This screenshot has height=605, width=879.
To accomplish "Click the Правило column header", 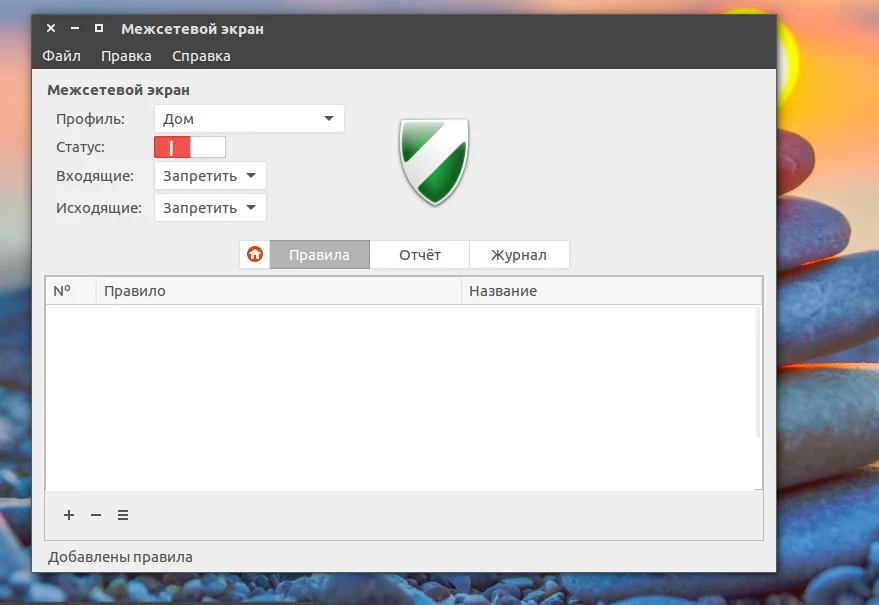I will 279,291.
